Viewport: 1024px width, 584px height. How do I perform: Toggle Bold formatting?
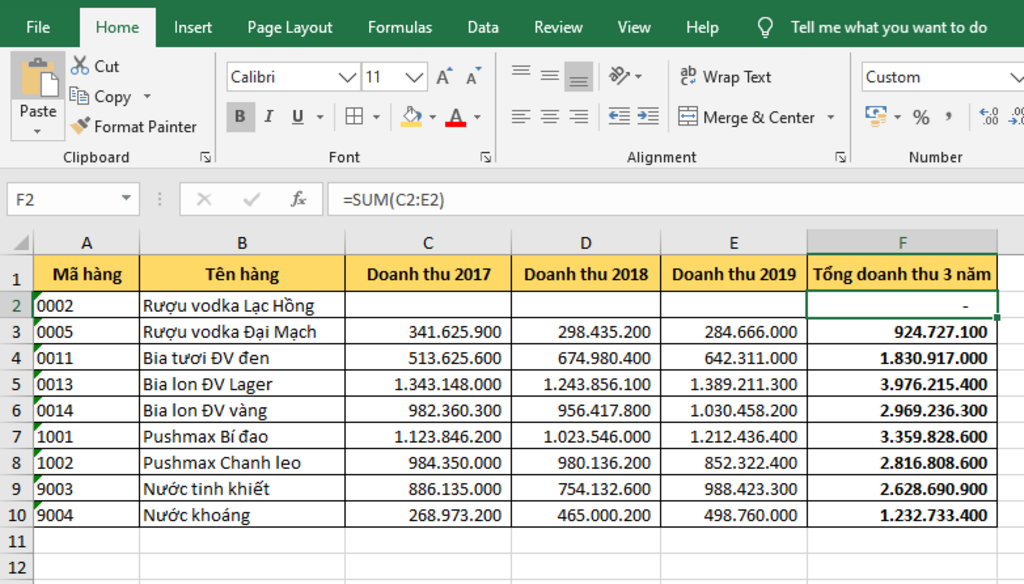click(239, 117)
